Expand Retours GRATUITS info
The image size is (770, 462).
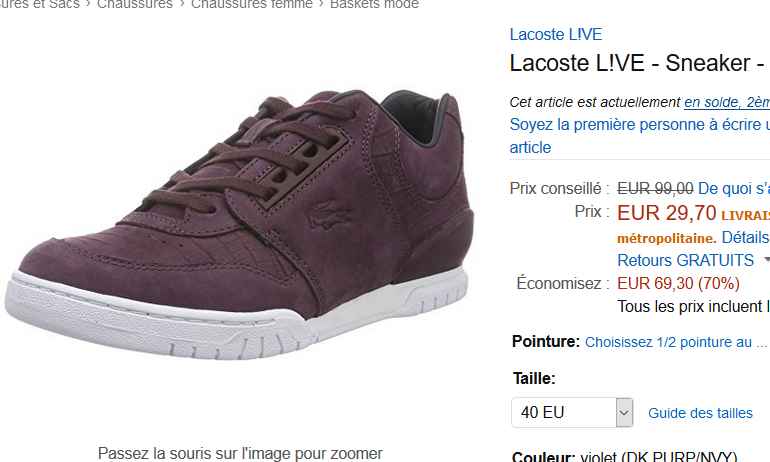pos(685,260)
